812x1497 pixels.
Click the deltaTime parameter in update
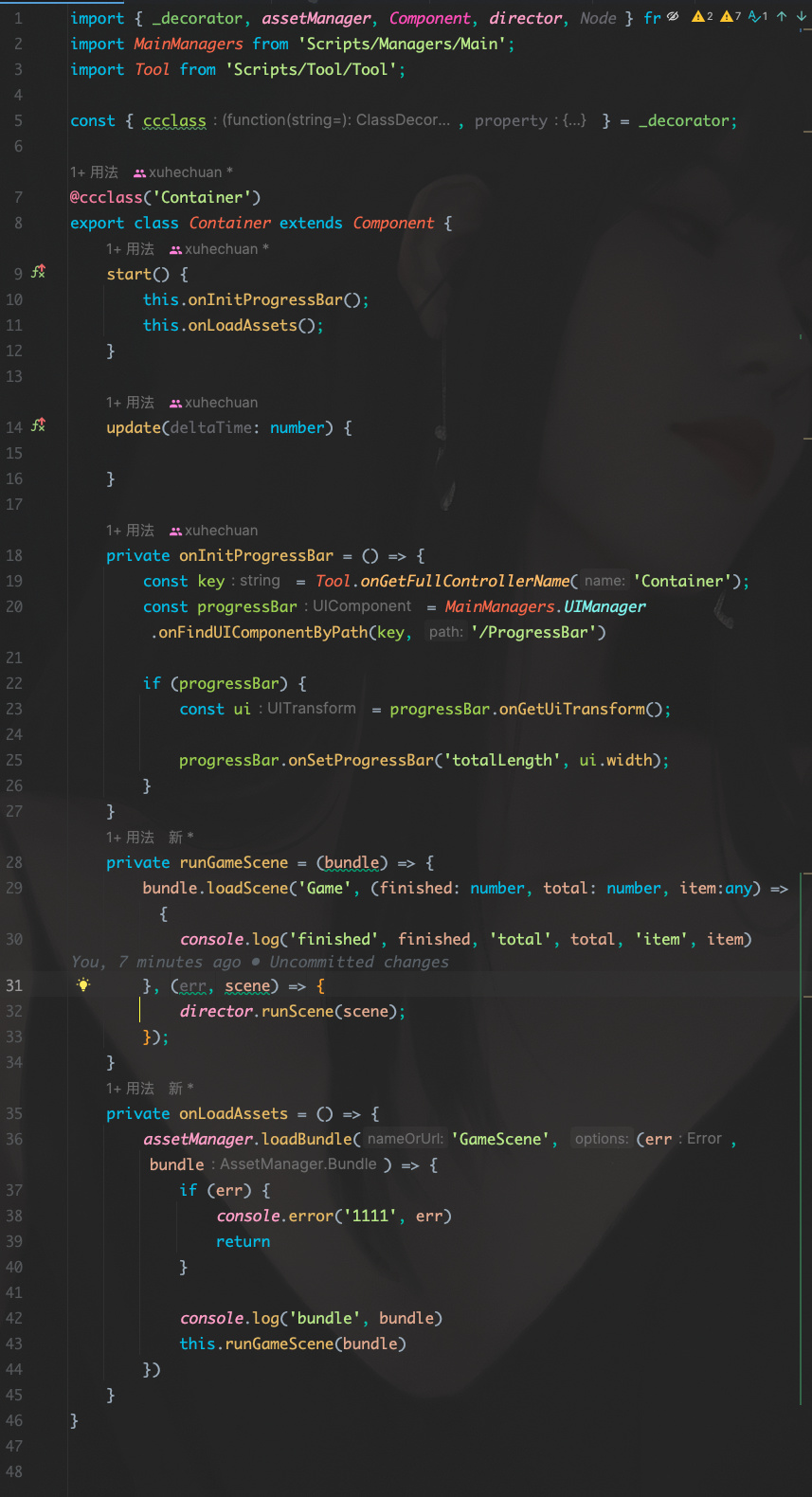211,427
